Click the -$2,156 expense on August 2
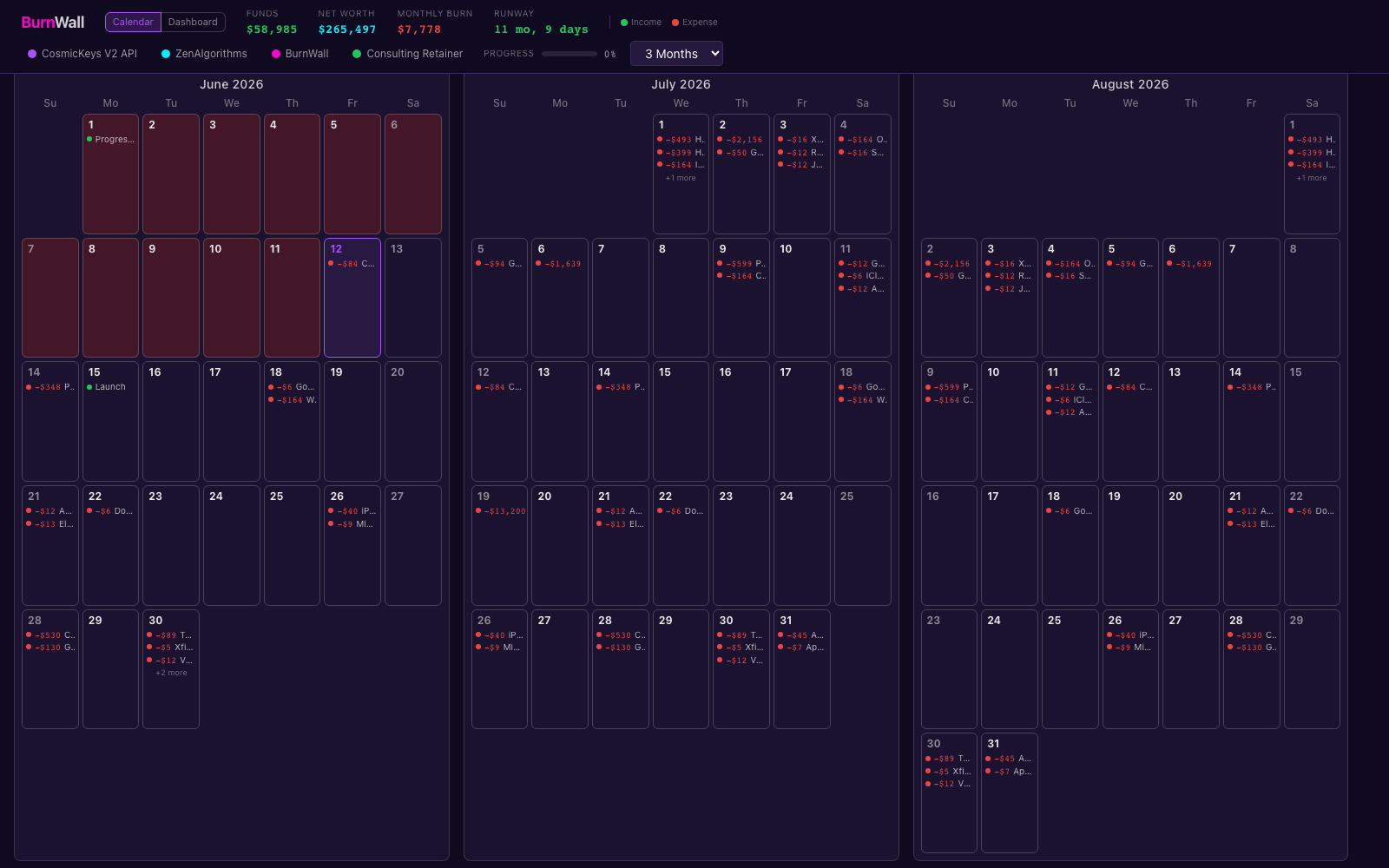Viewport: 1389px width, 868px height. (x=949, y=264)
